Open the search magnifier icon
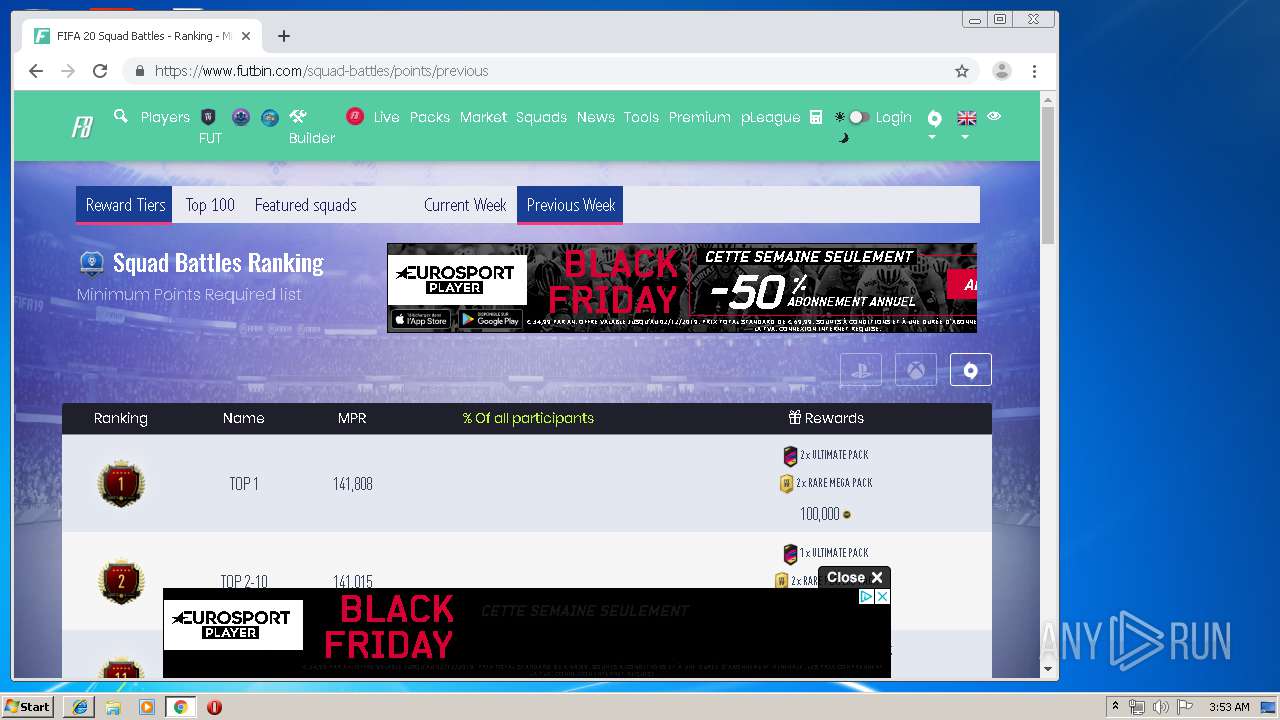 [121, 116]
